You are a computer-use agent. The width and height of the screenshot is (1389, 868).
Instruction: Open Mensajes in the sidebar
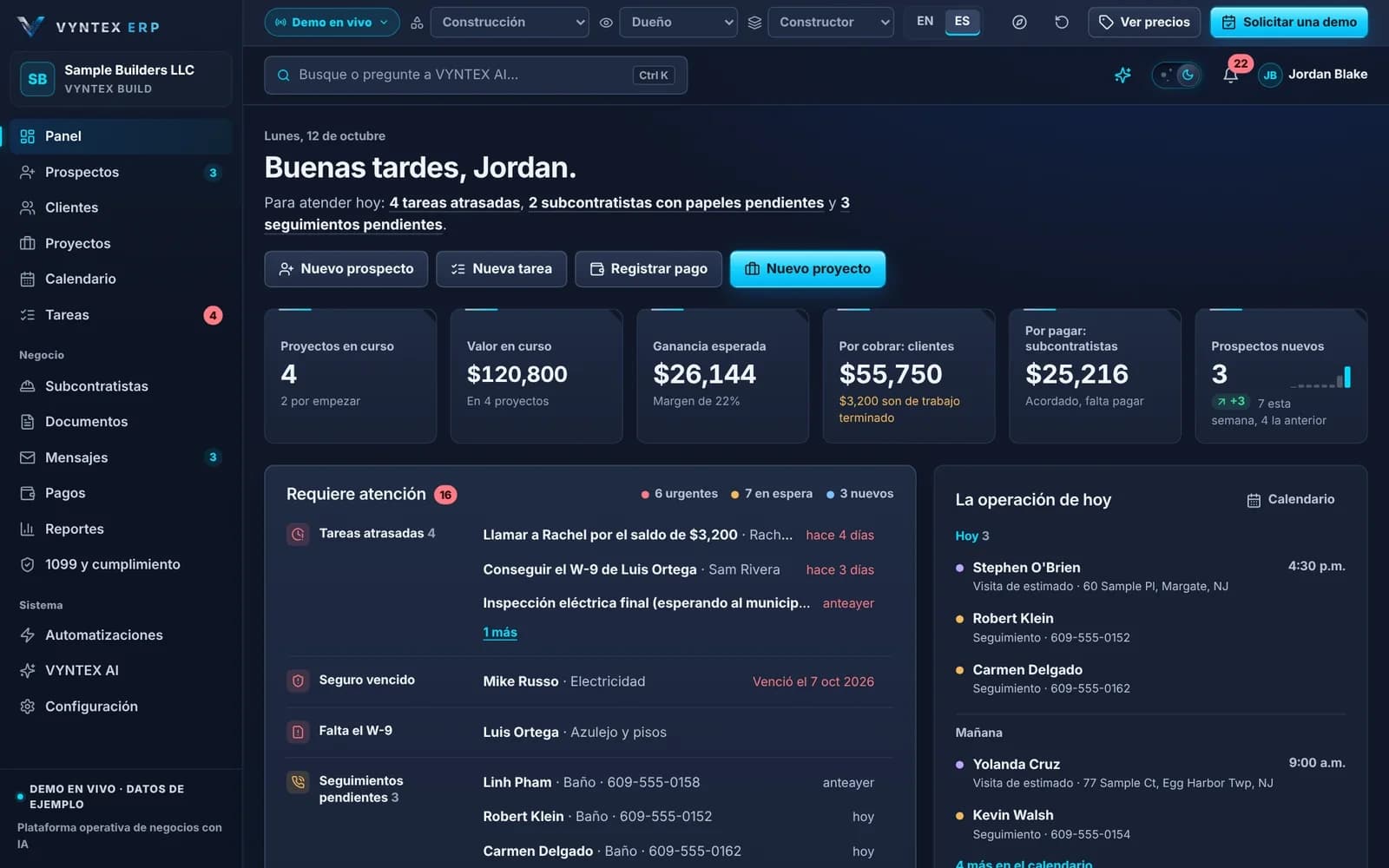coord(121,457)
